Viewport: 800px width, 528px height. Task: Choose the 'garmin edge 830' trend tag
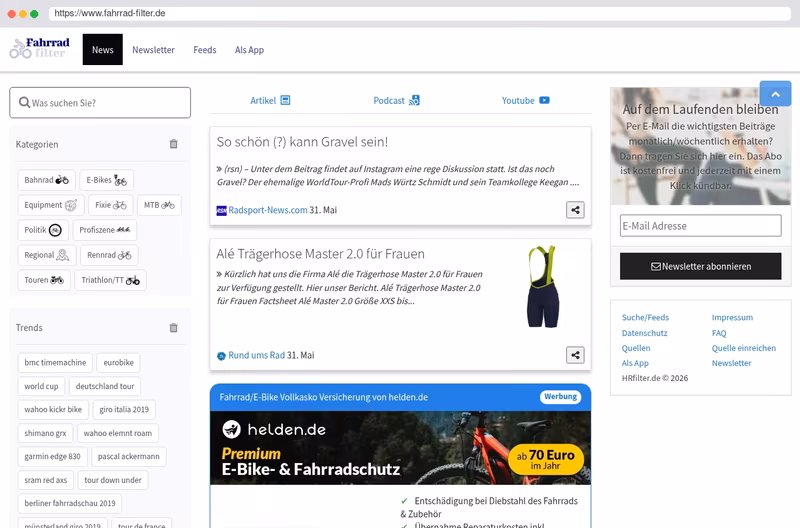pyautogui.click(x=53, y=457)
